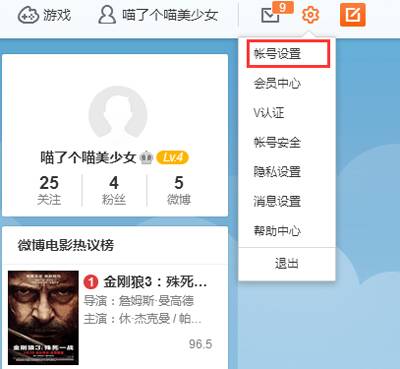Click the 微博电影热议榜 heading
400x369 pixels.
click(x=66, y=245)
